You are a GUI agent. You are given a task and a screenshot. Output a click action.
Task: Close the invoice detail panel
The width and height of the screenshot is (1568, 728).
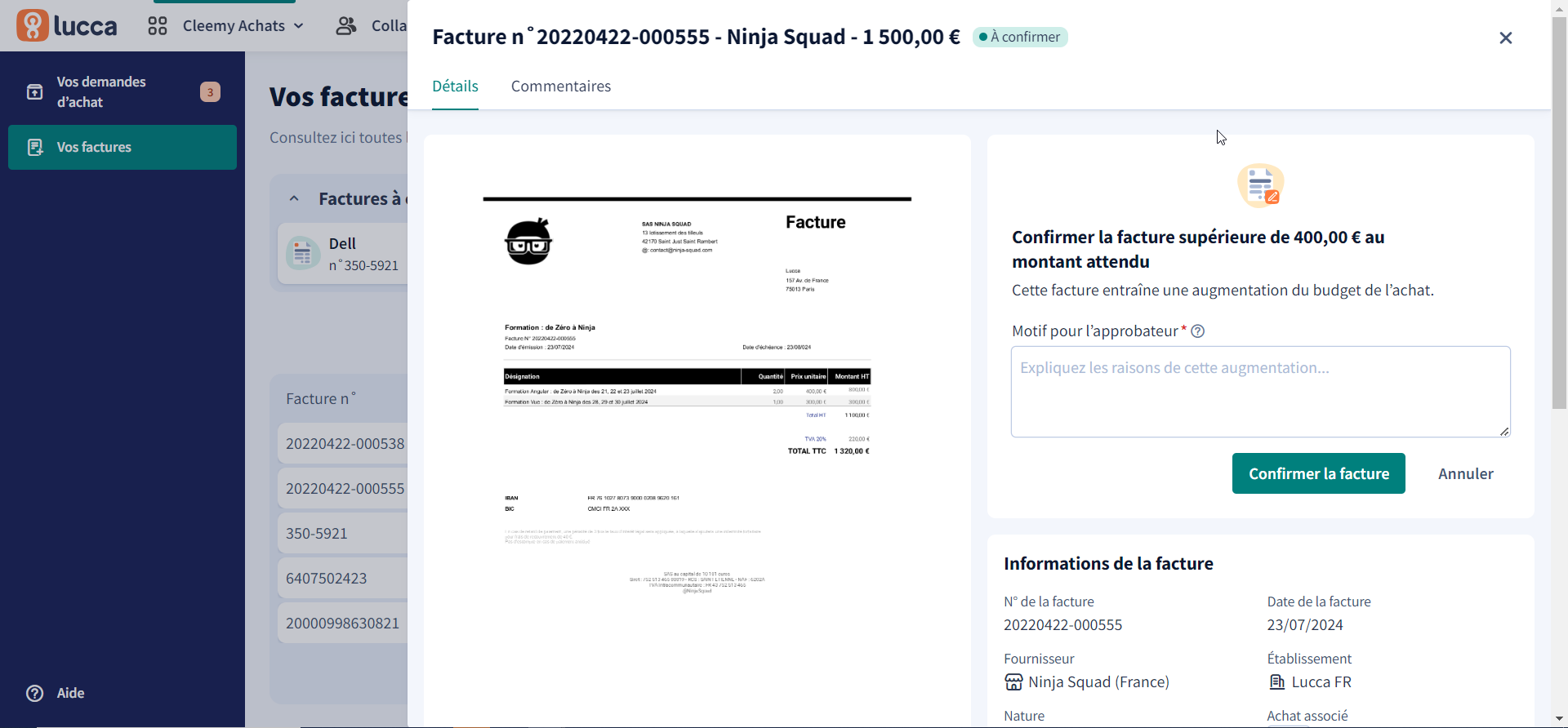click(x=1506, y=38)
